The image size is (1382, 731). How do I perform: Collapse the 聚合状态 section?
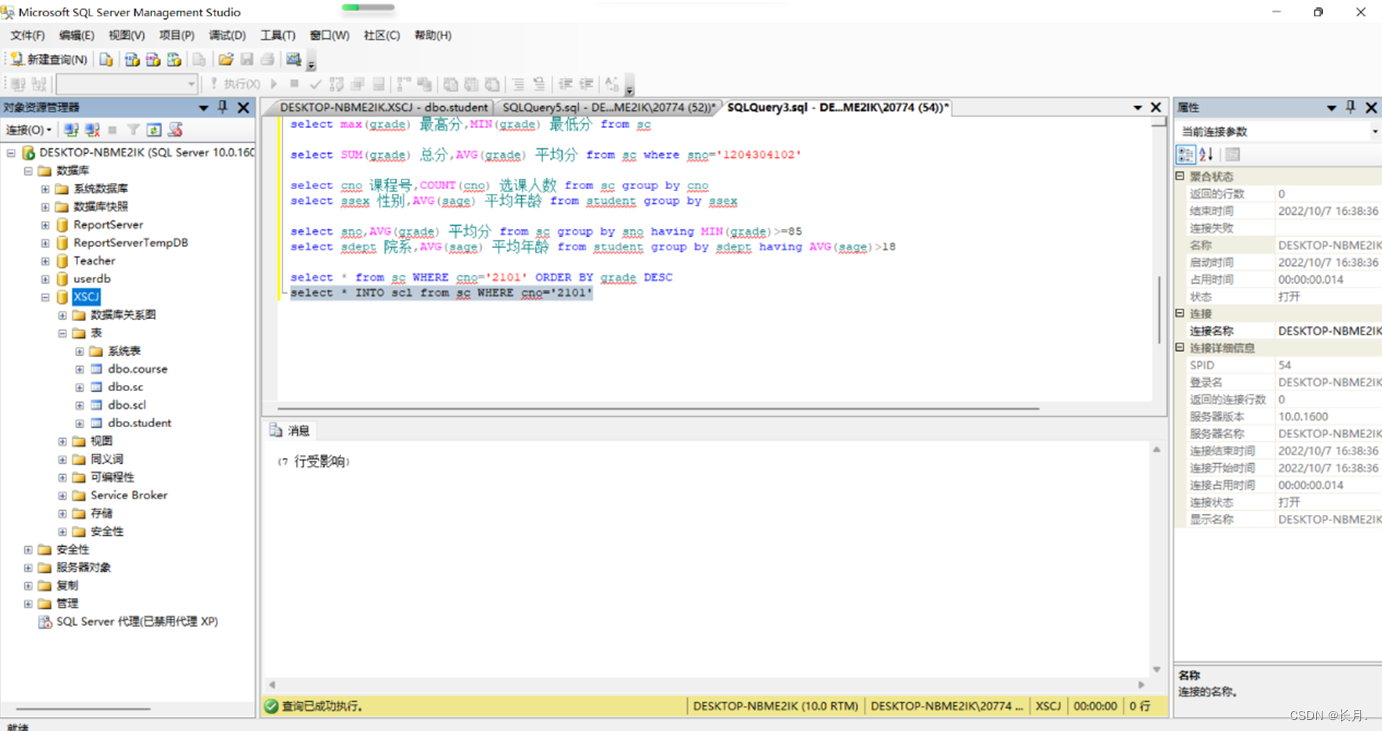pos(1181,176)
